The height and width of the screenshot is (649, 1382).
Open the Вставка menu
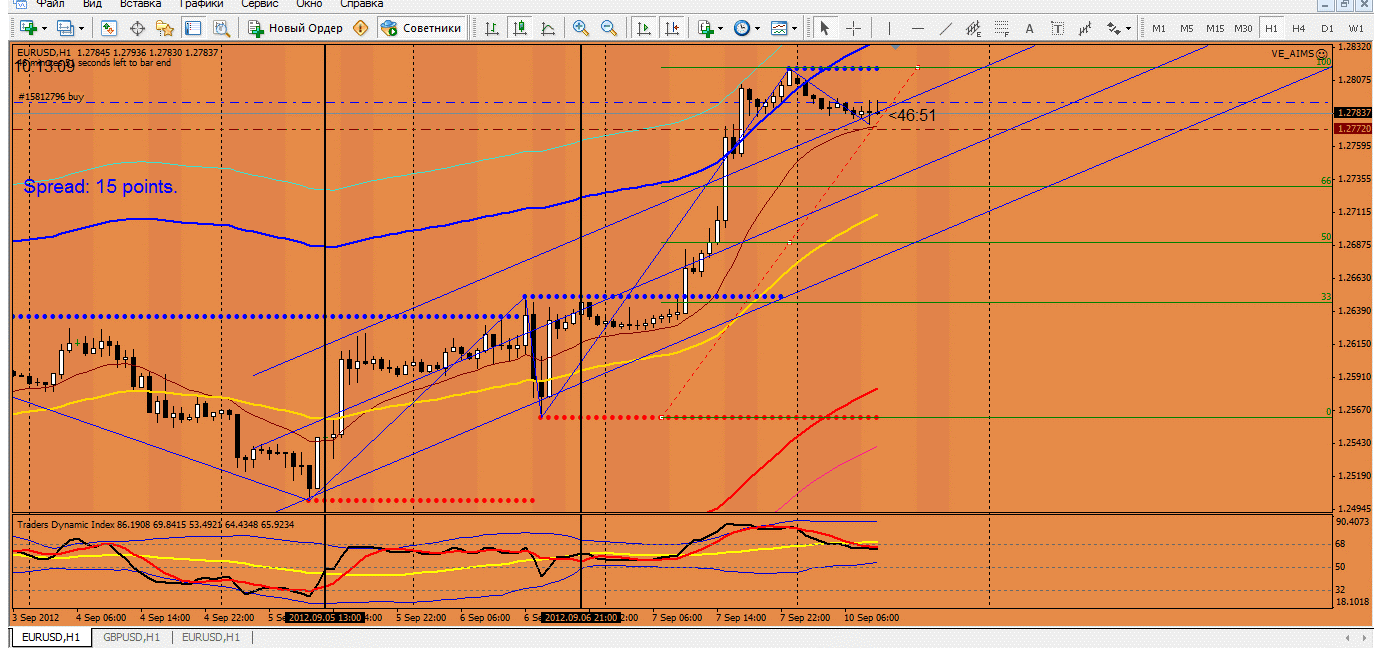(x=140, y=4)
